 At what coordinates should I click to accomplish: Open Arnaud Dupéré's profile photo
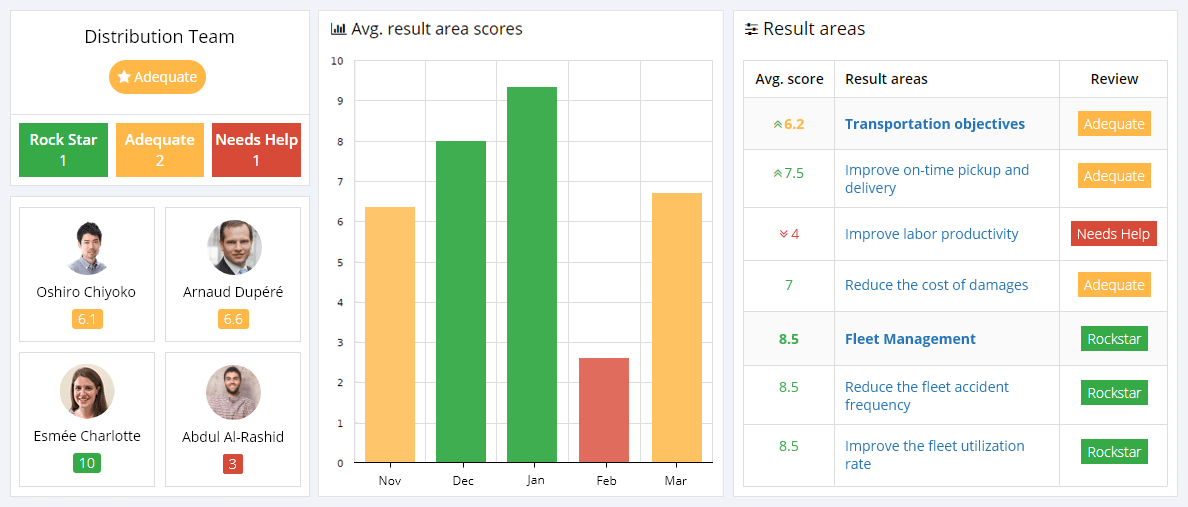(x=234, y=248)
